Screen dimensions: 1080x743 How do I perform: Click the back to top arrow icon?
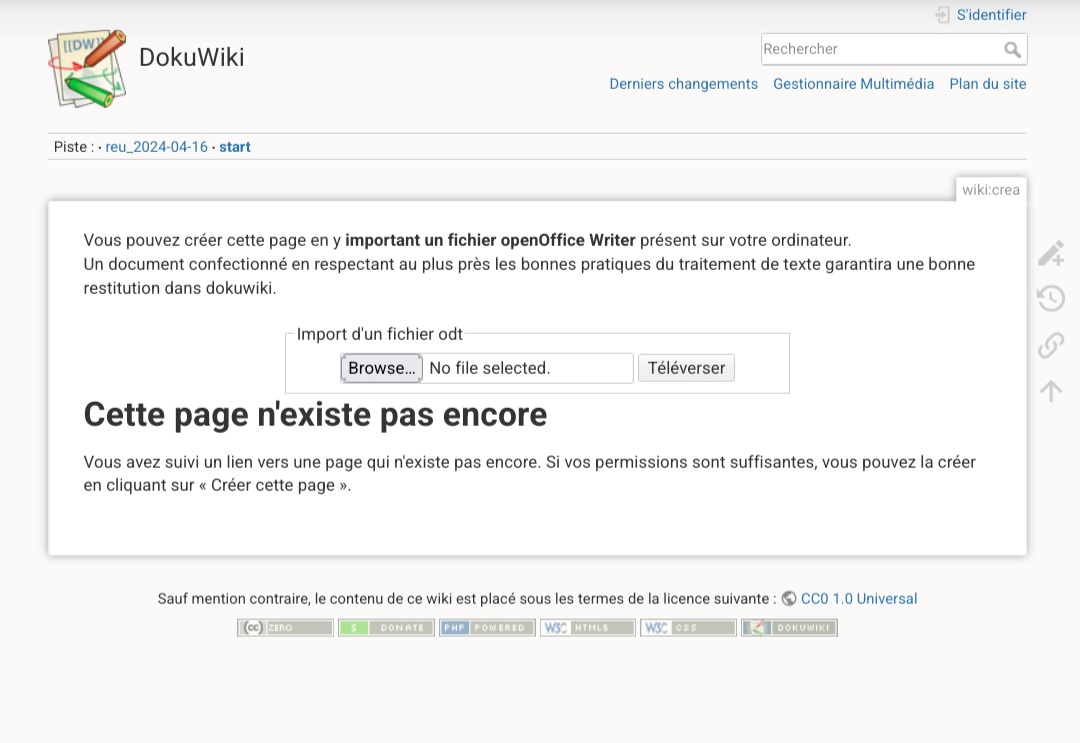[x=1050, y=391]
